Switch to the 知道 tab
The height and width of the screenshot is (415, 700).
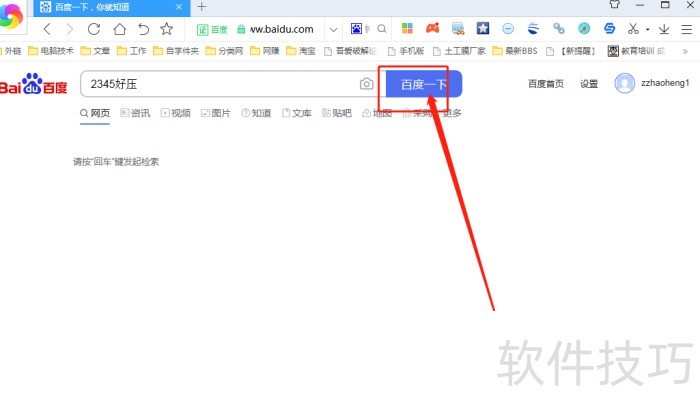coord(256,113)
